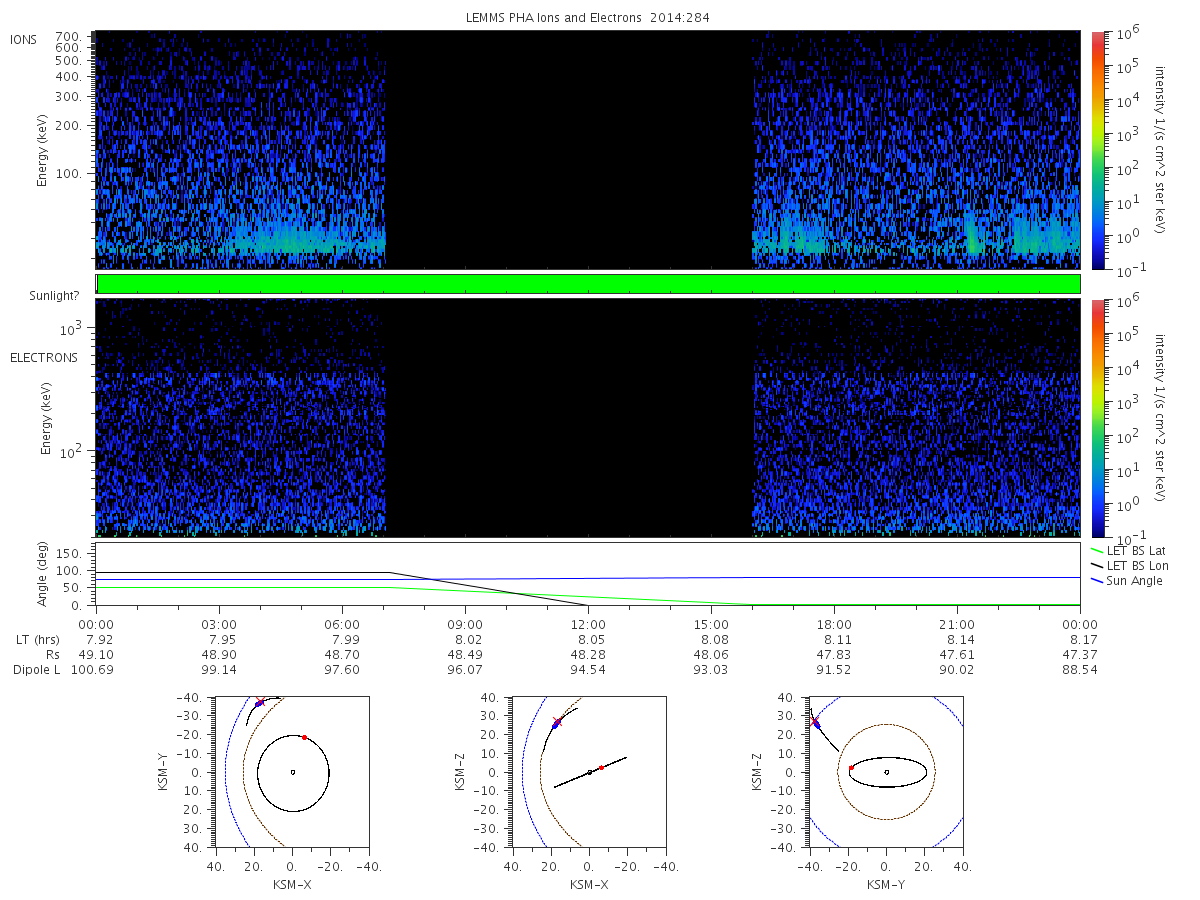This screenshot has height=900, width=1200.
Task: Click the ELECTRONS panel label
Action: tap(44, 357)
